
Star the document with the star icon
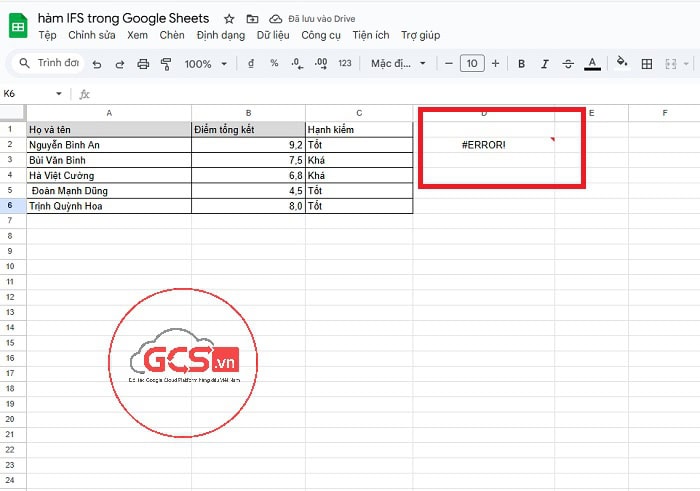click(x=229, y=19)
